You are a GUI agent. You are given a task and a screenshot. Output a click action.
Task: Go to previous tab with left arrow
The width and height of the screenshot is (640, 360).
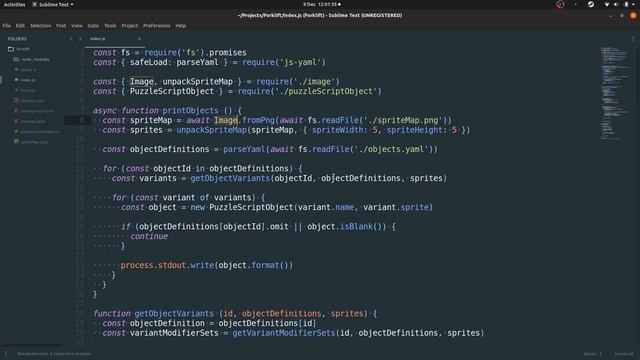pos(71,39)
